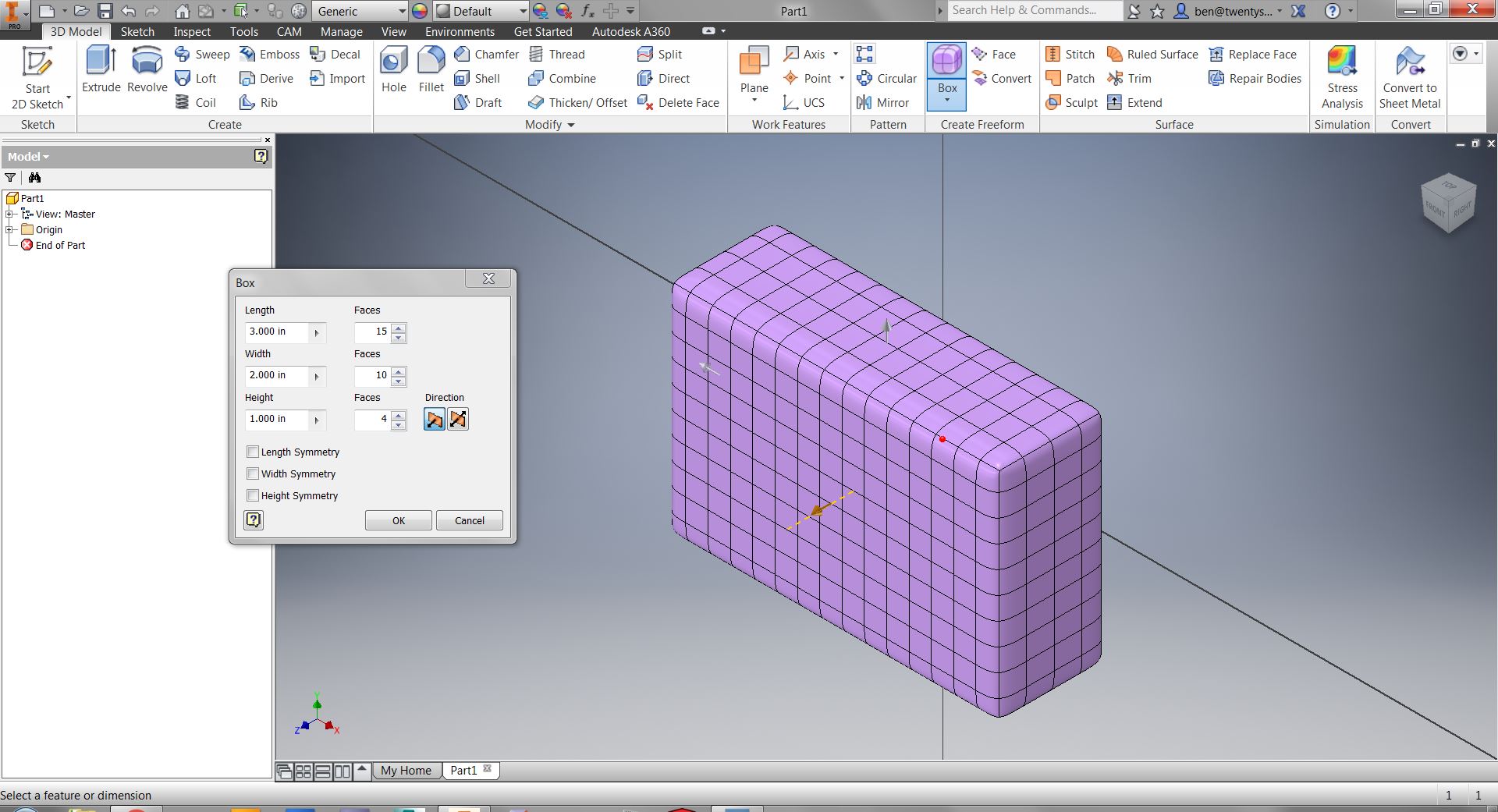
Task: Open the Model browser dropdown
Action: click(29, 157)
